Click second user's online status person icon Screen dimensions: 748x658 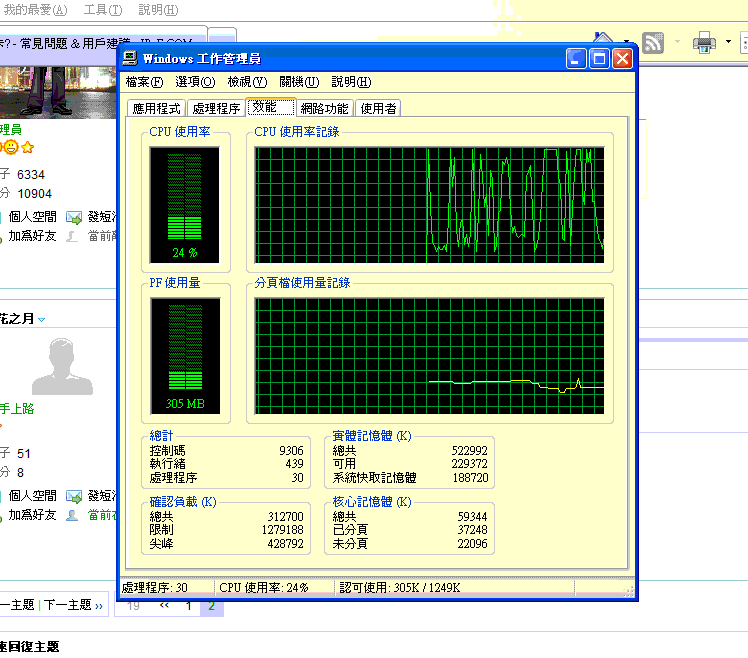pos(72,515)
